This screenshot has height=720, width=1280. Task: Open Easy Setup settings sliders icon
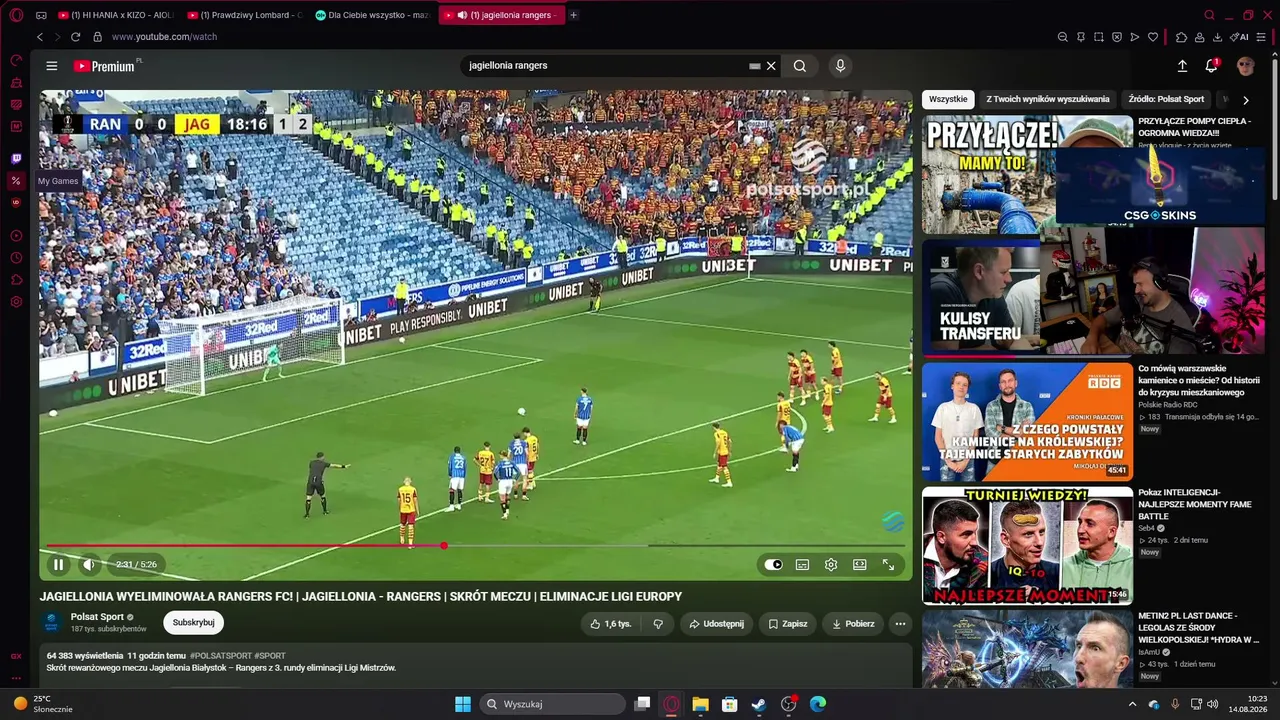[x=1261, y=37]
